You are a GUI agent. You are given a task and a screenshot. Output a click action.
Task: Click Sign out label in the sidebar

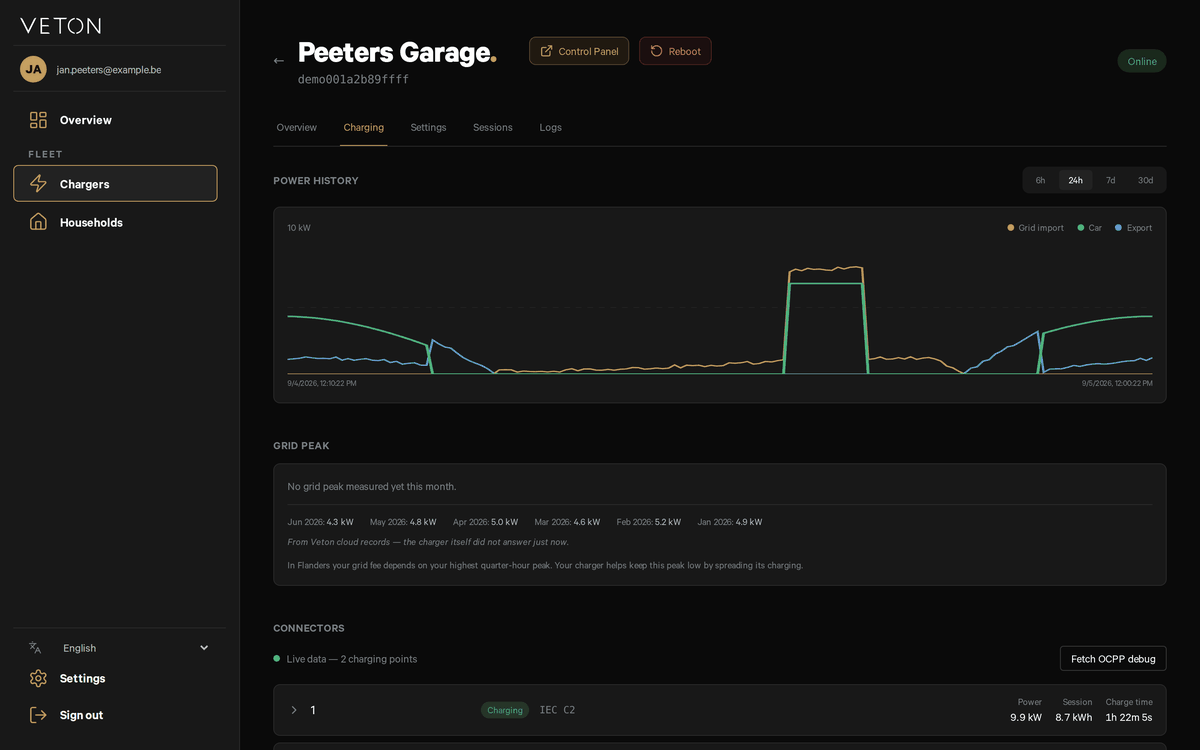point(81,715)
